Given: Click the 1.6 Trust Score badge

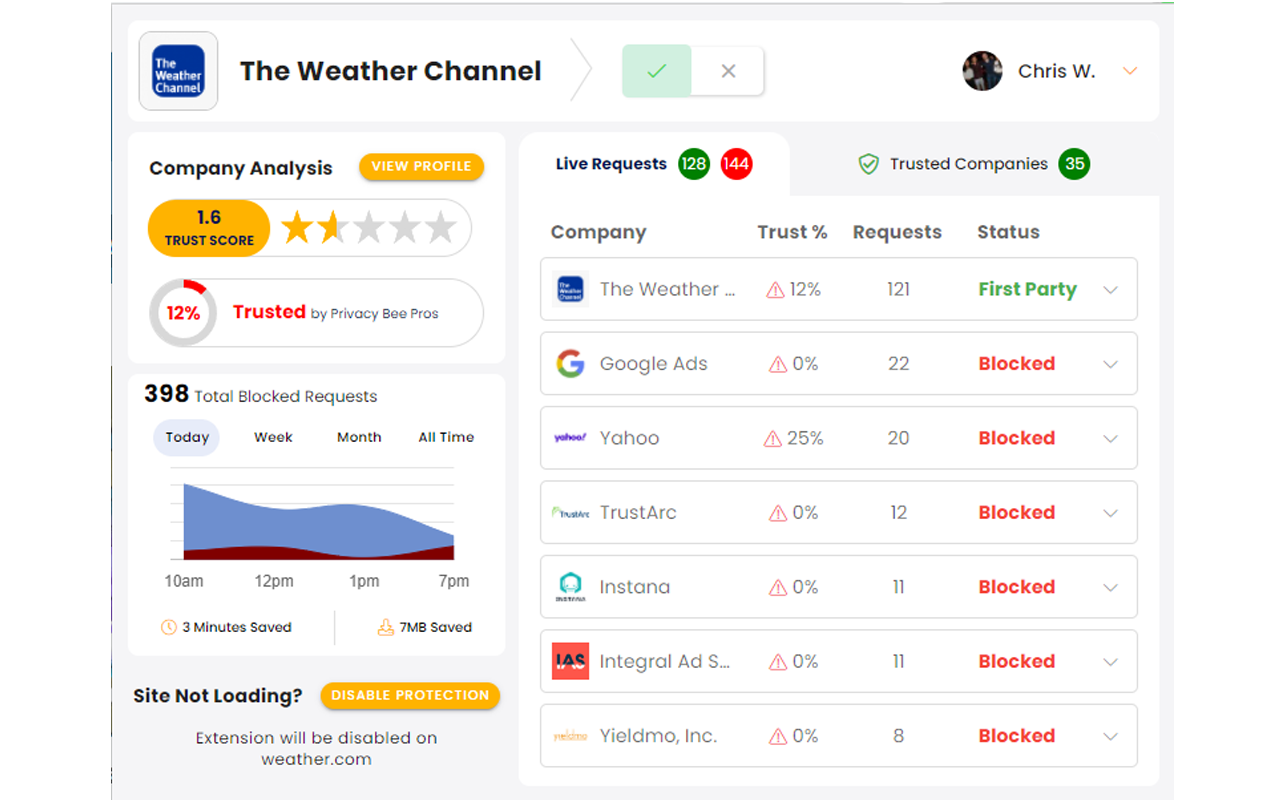Looking at the screenshot, I should pyautogui.click(x=209, y=228).
